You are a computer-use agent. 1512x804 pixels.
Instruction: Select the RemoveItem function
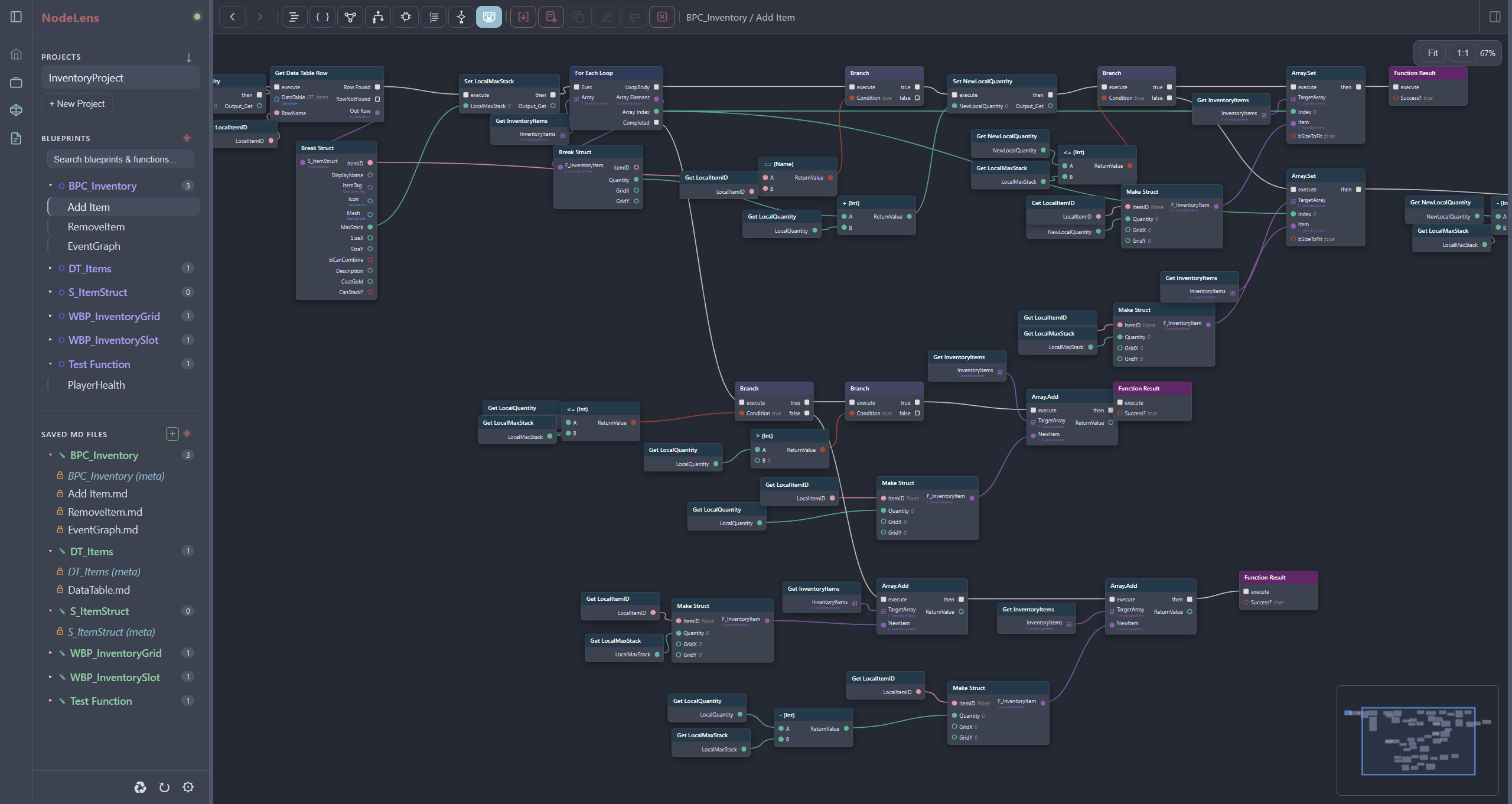coord(123,227)
